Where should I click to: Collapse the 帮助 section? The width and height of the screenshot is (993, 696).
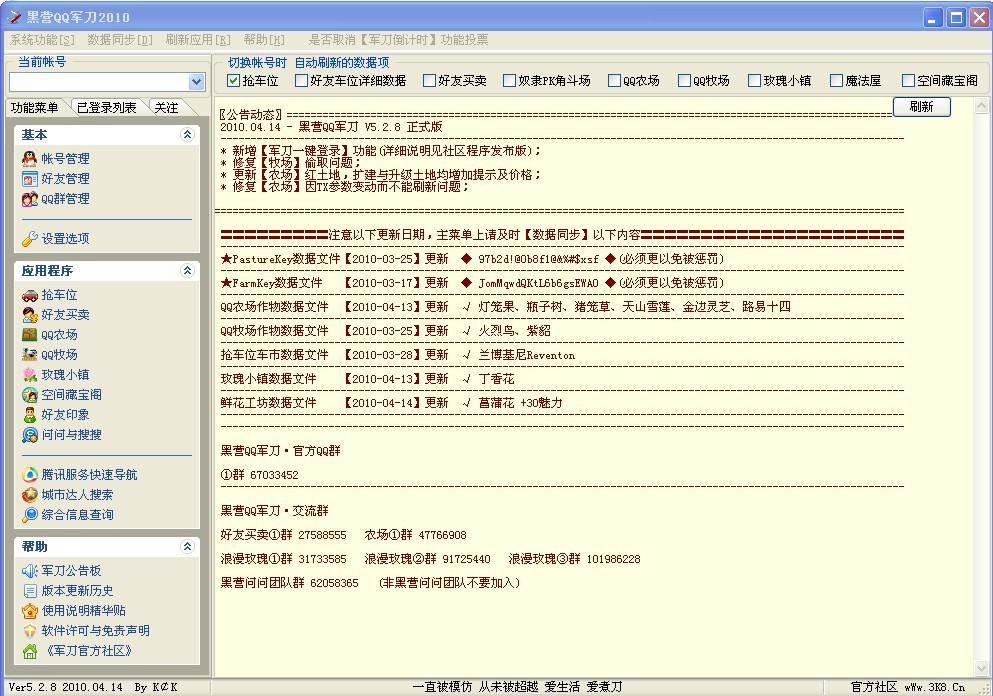pos(187,546)
